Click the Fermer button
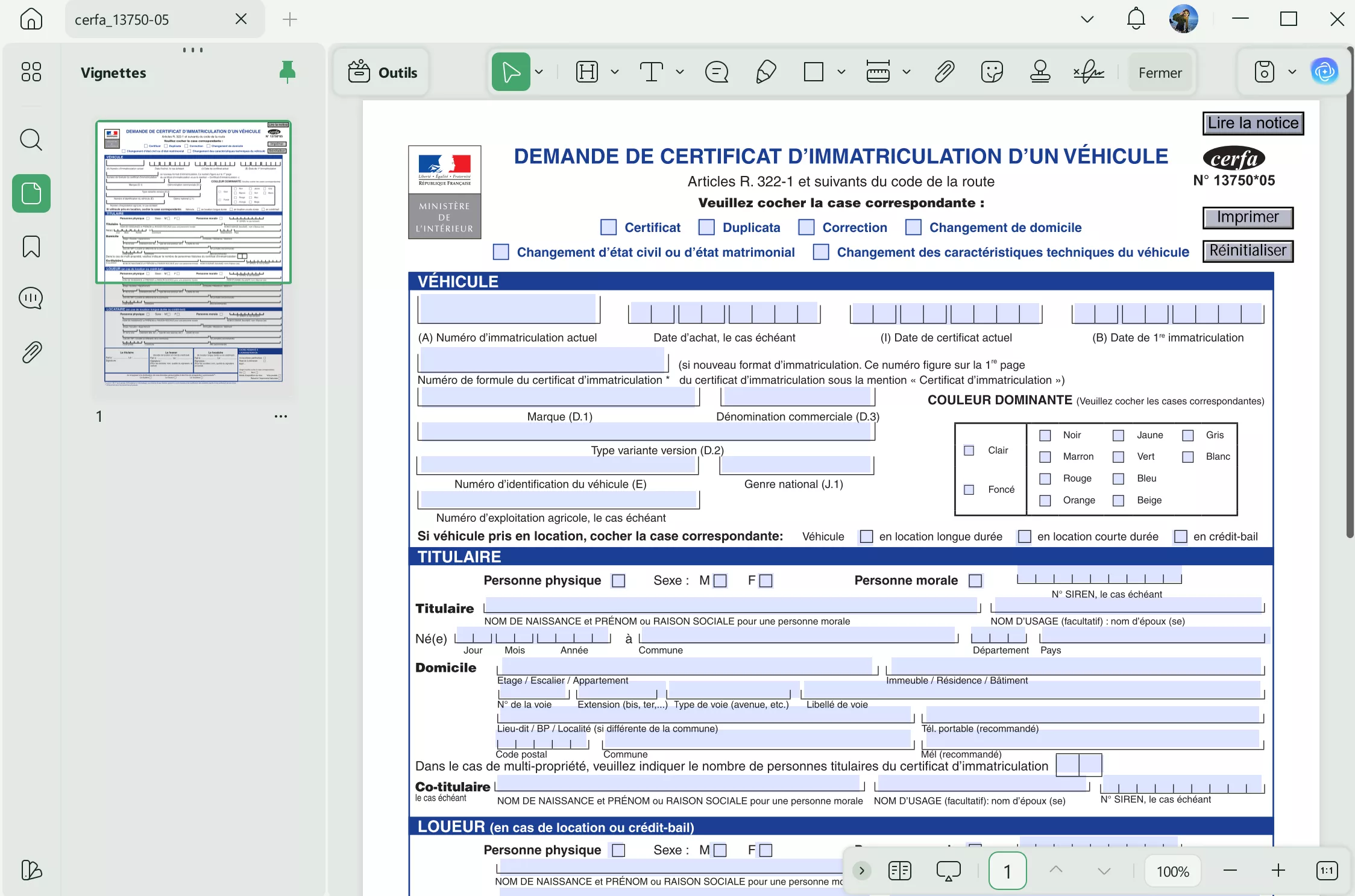Screen dimensions: 1355x896 [x=1160, y=72]
